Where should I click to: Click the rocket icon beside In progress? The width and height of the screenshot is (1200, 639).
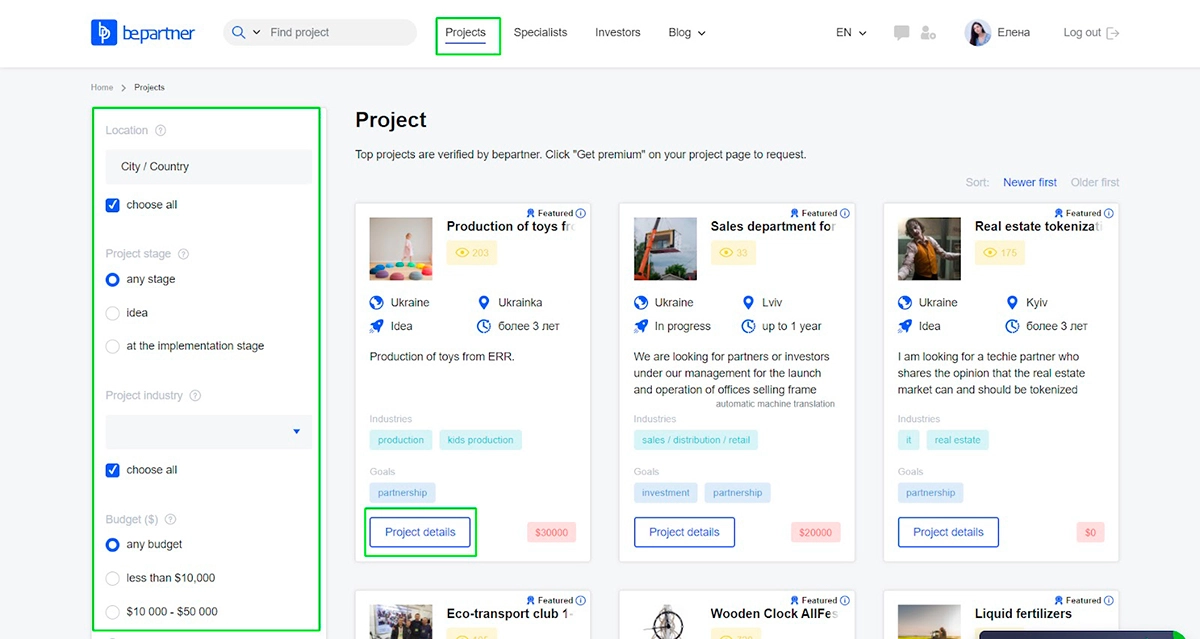click(x=641, y=326)
